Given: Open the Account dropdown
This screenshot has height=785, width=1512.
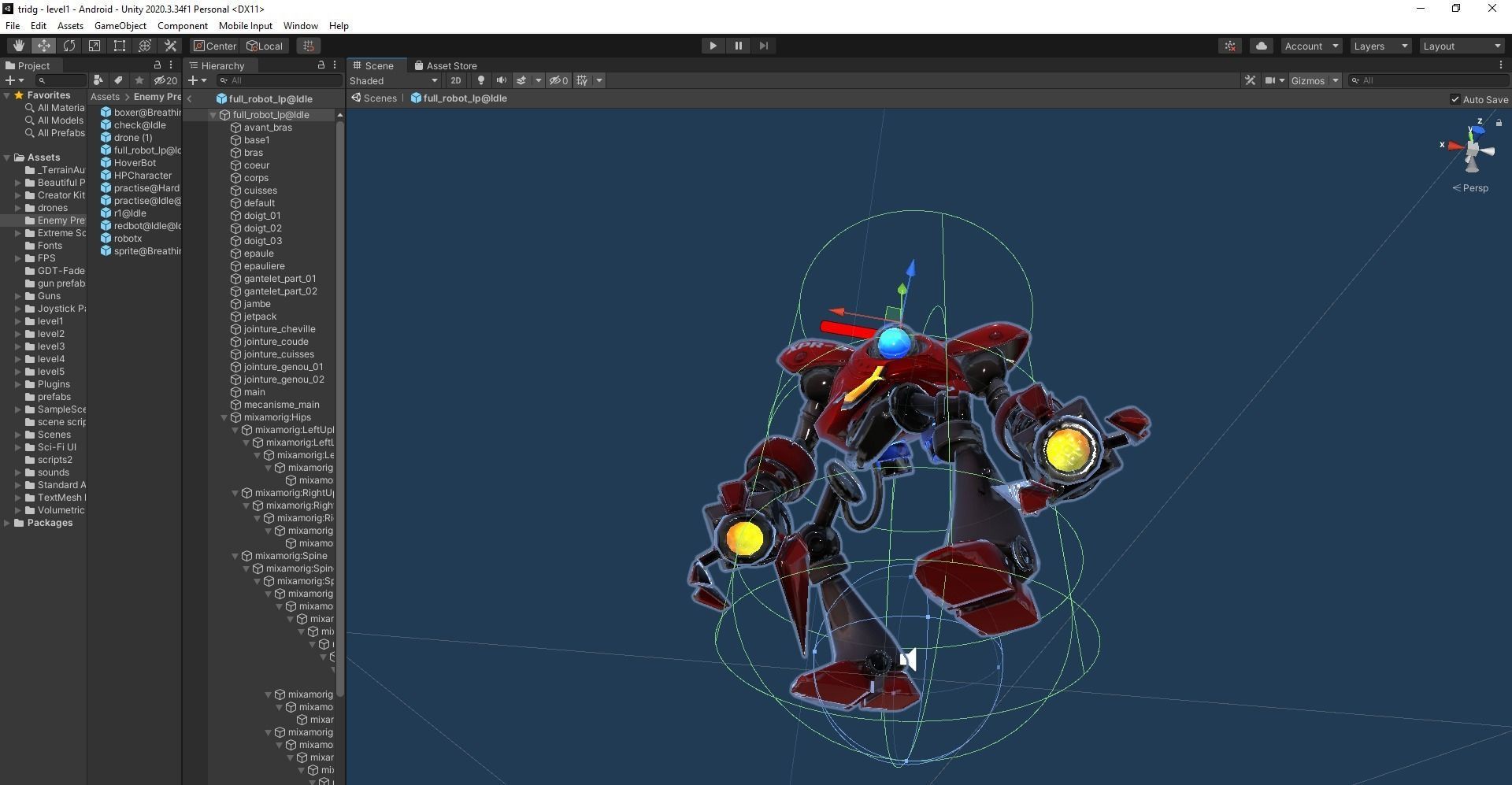Looking at the screenshot, I should tap(1311, 46).
